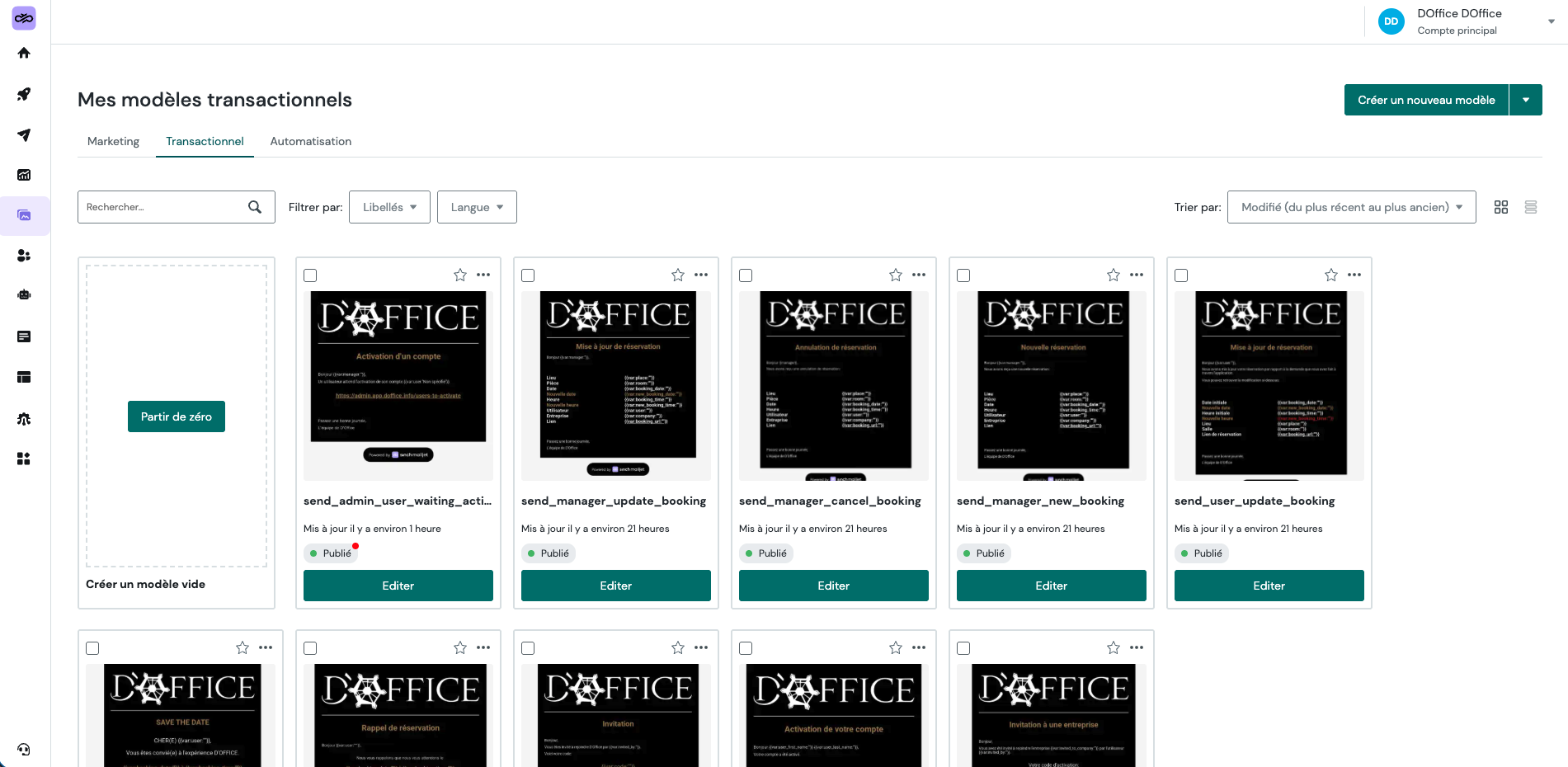Click the Partir de zéro button
This screenshot has width=1568, height=767.
(x=177, y=416)
